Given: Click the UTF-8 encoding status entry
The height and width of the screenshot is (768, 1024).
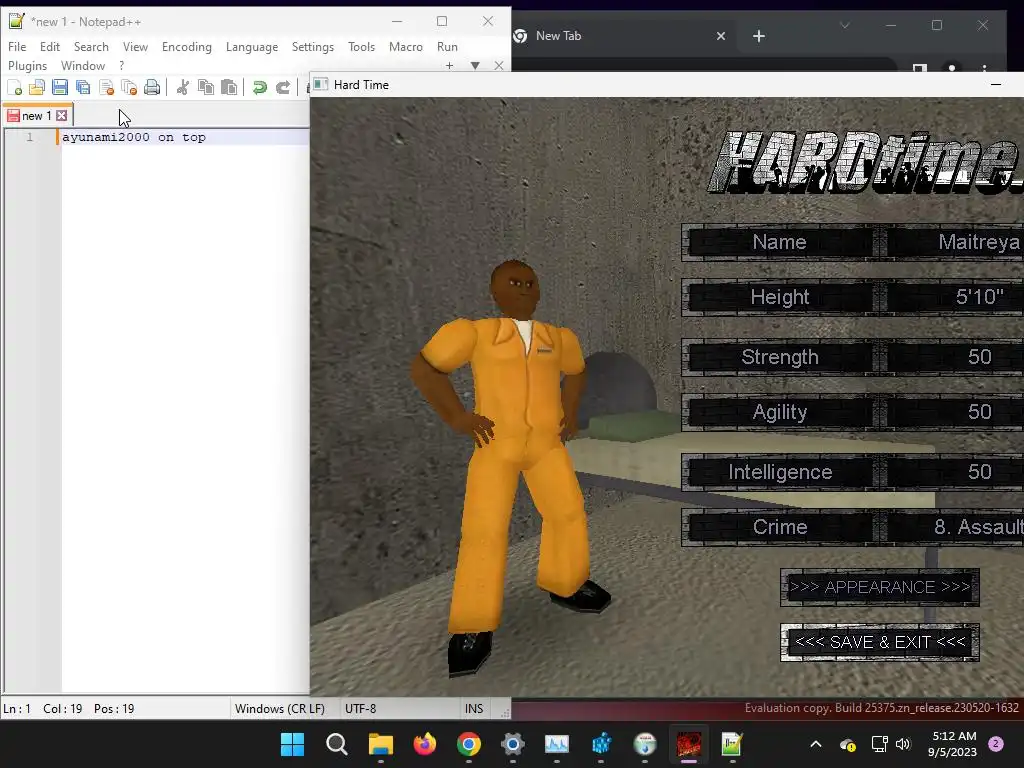Looking at the screenshot, I should coord(360,709).
